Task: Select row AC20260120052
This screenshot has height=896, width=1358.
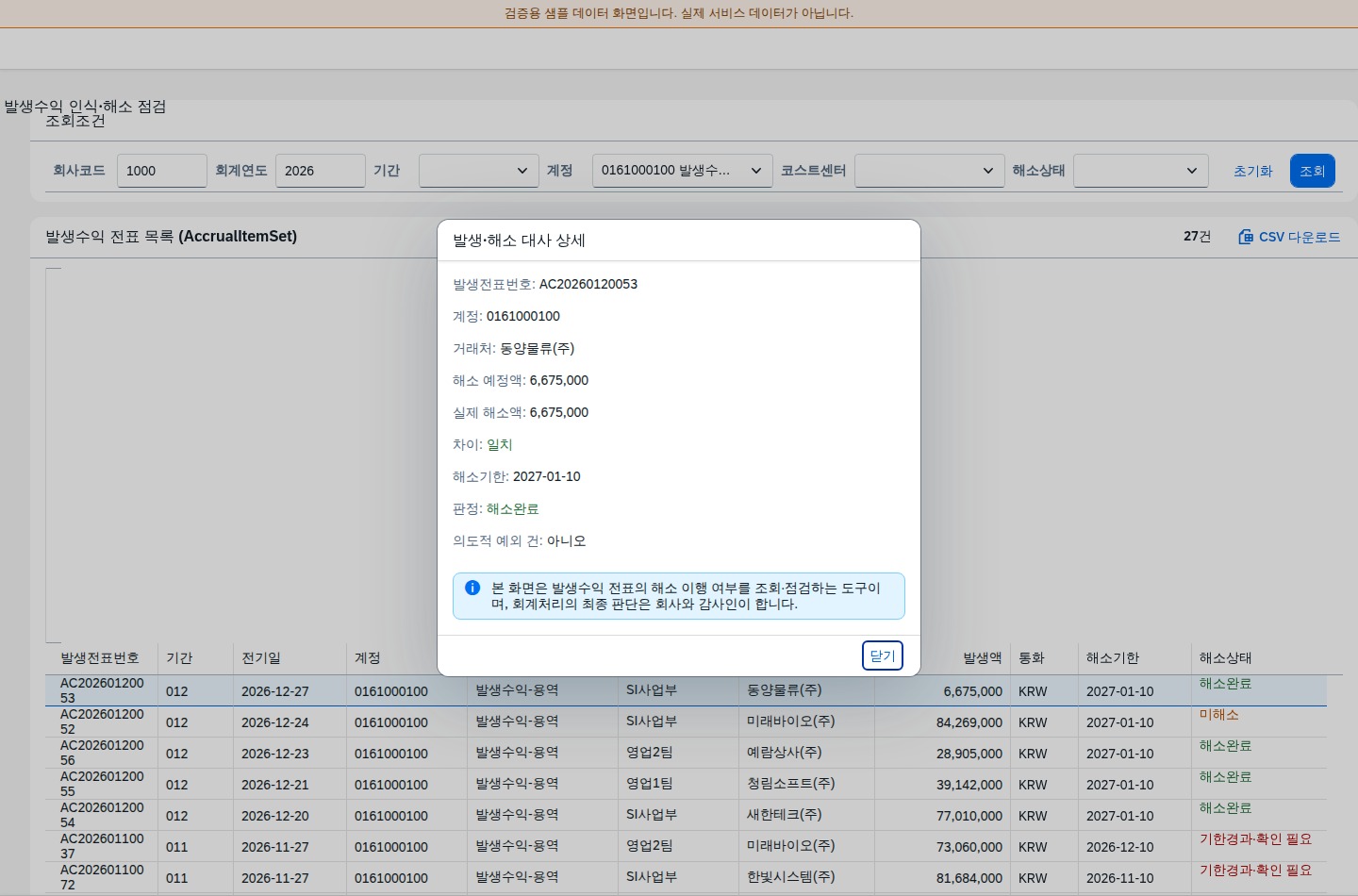Action: tap(686, 722)
